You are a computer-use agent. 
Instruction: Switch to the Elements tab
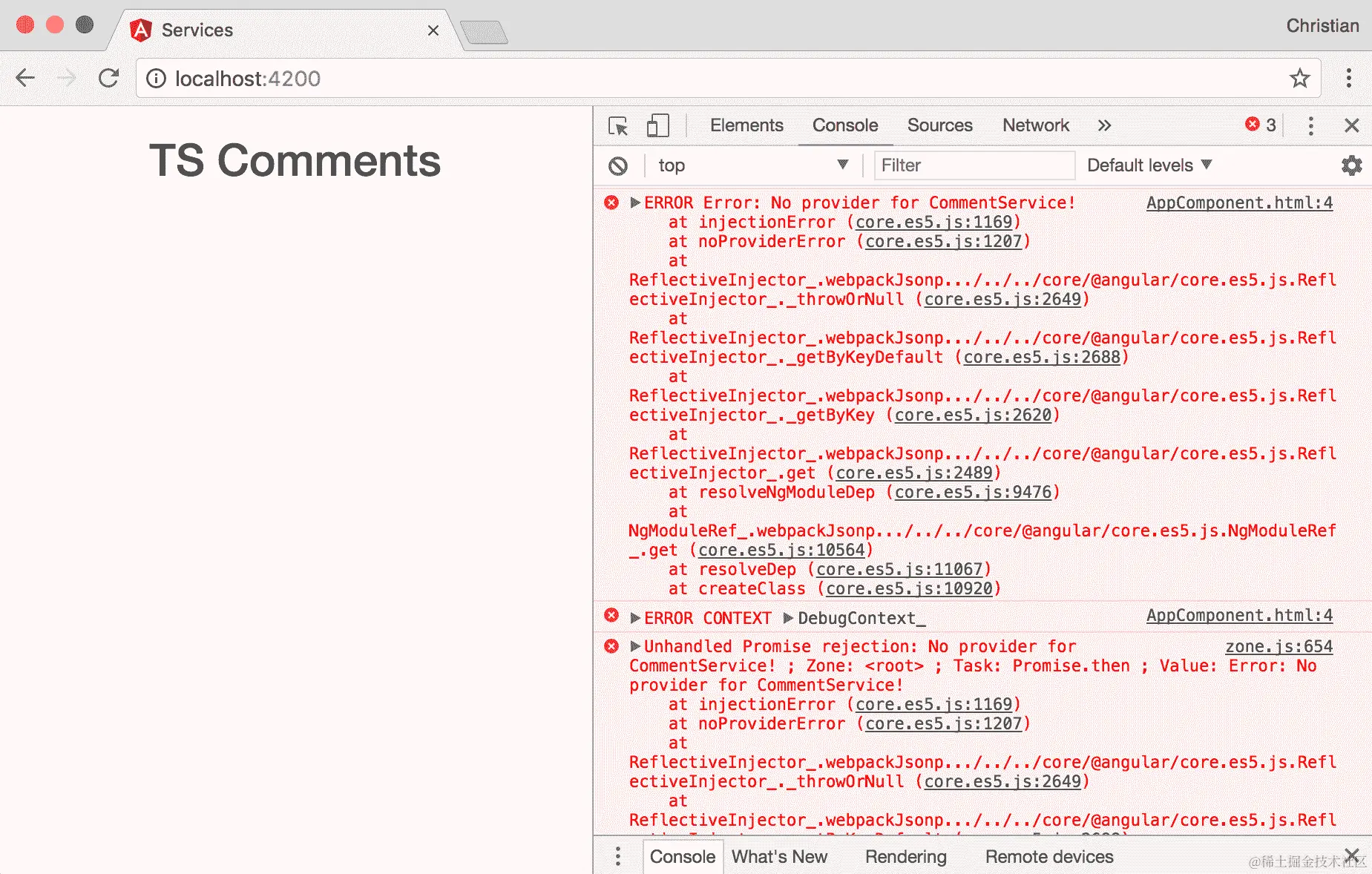(x=746, y=125)
